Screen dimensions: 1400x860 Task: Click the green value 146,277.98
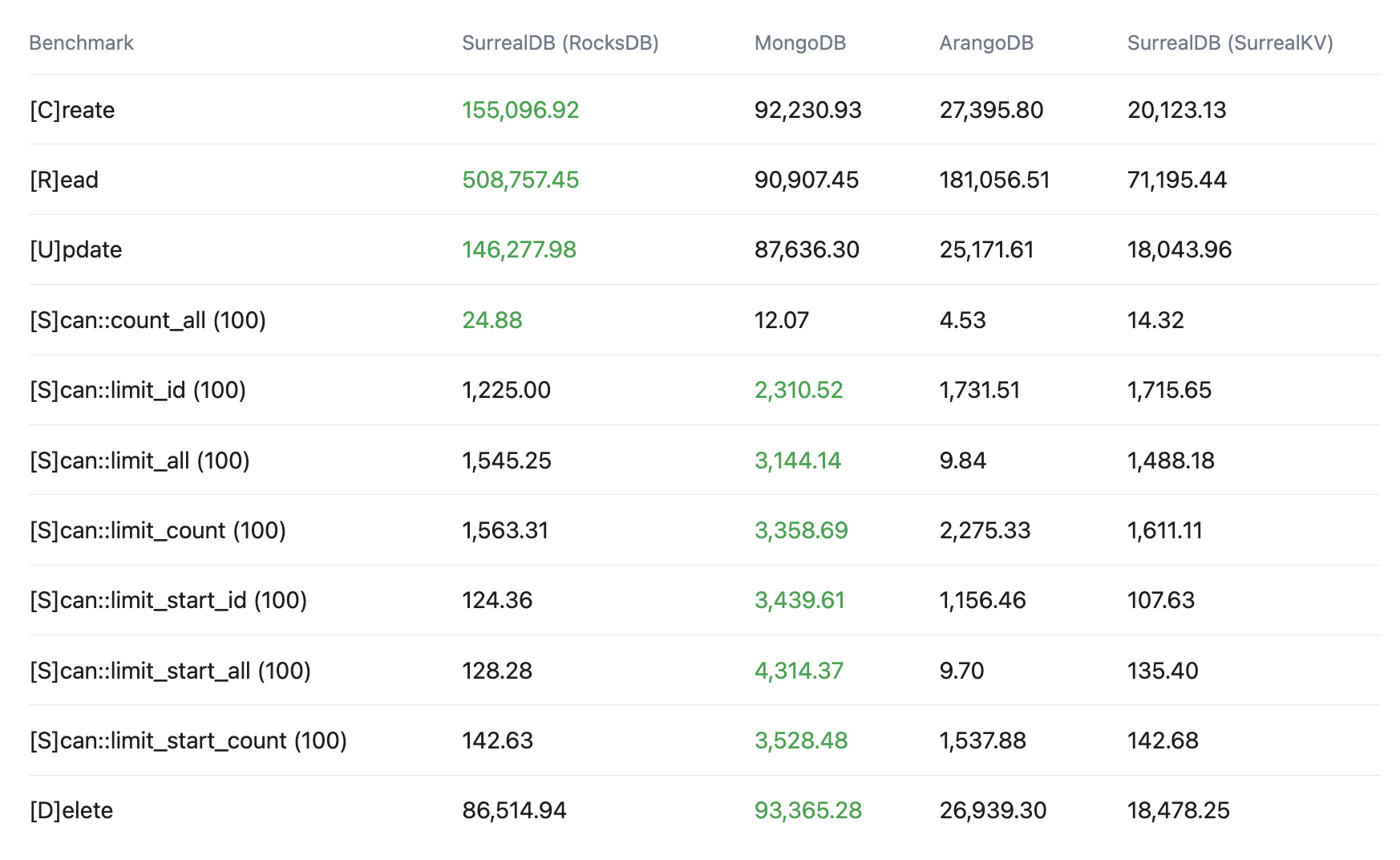[519, 249]
